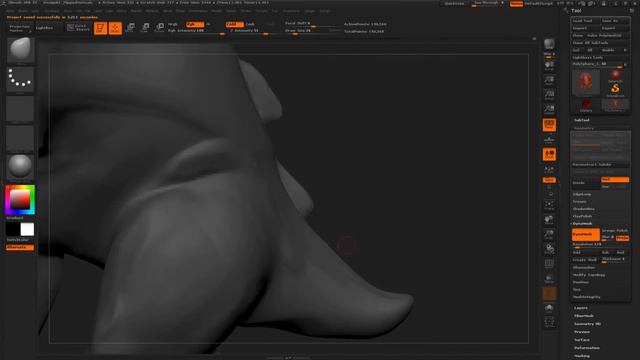Click the Load Tool button

point(585,21)
